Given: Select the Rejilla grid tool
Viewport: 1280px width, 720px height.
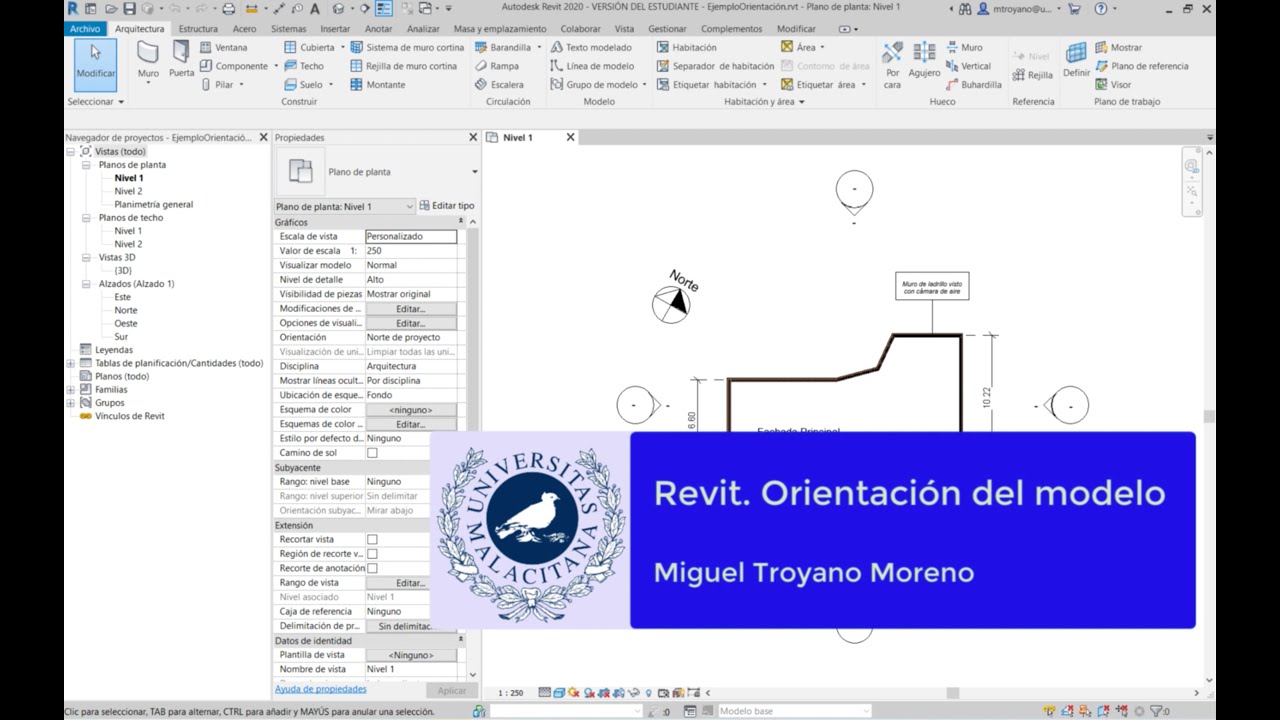Looking at the screenshot, I should pyautogui.click(x=1033, y=75).
